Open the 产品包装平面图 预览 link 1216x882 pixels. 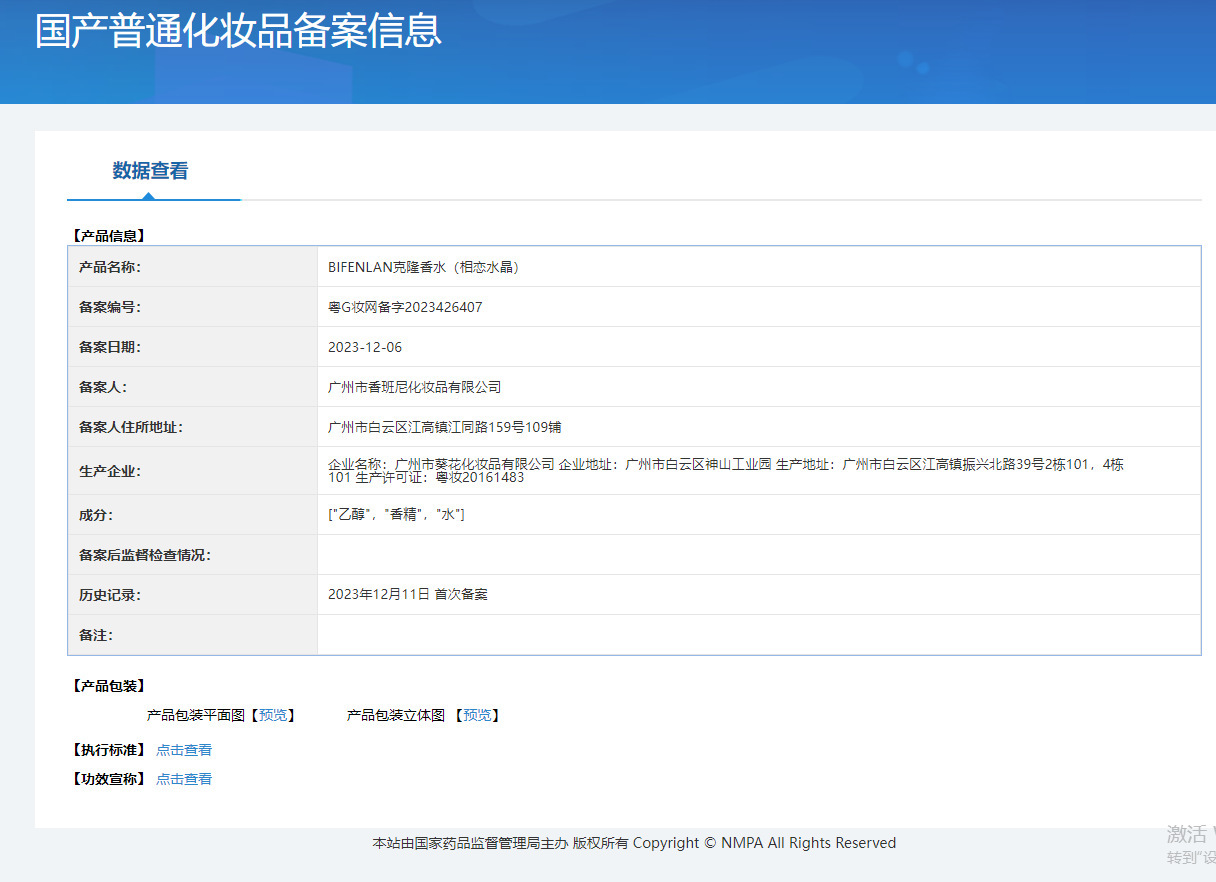coord(272,715)
